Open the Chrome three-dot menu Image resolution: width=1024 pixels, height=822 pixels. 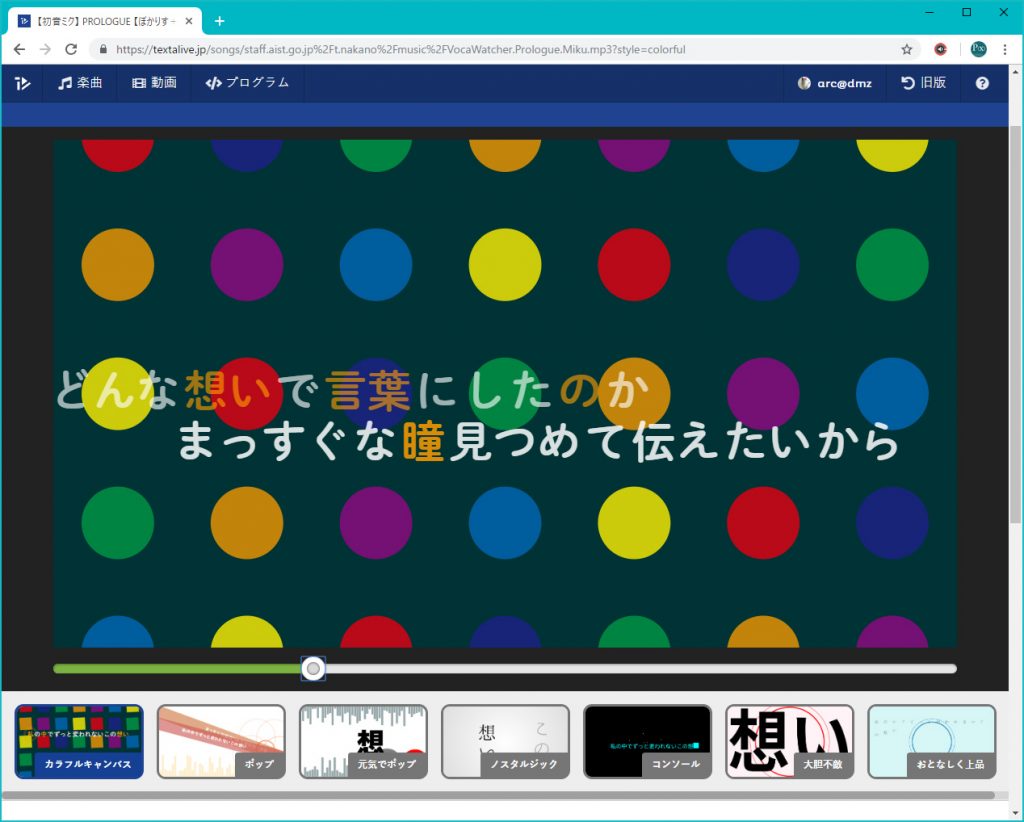click(1004, 49)
